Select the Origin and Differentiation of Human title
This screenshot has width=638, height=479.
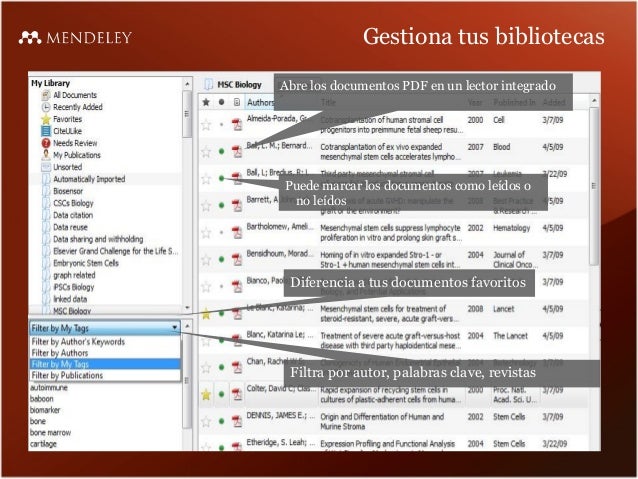382,422
